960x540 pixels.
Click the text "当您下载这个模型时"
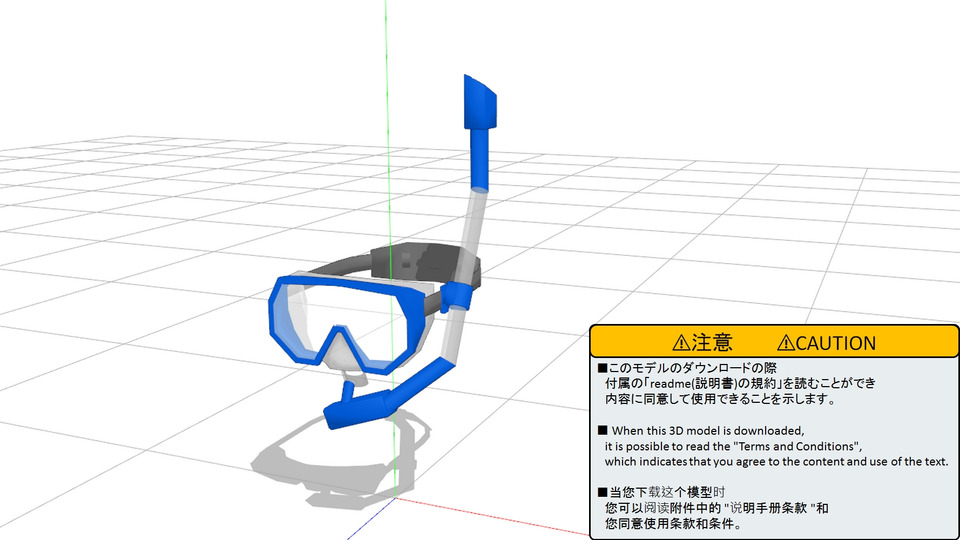pos(667,492)
